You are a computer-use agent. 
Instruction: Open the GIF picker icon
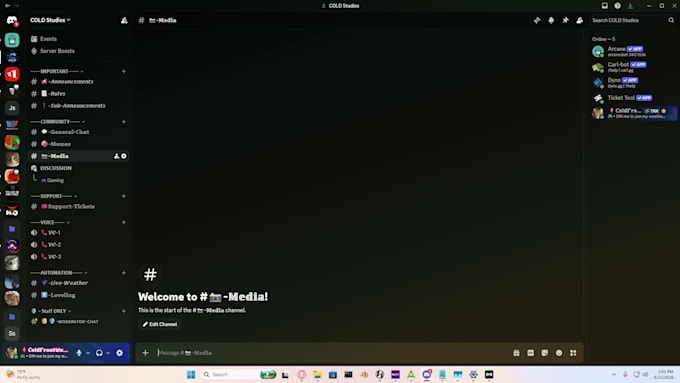[530, 353]
